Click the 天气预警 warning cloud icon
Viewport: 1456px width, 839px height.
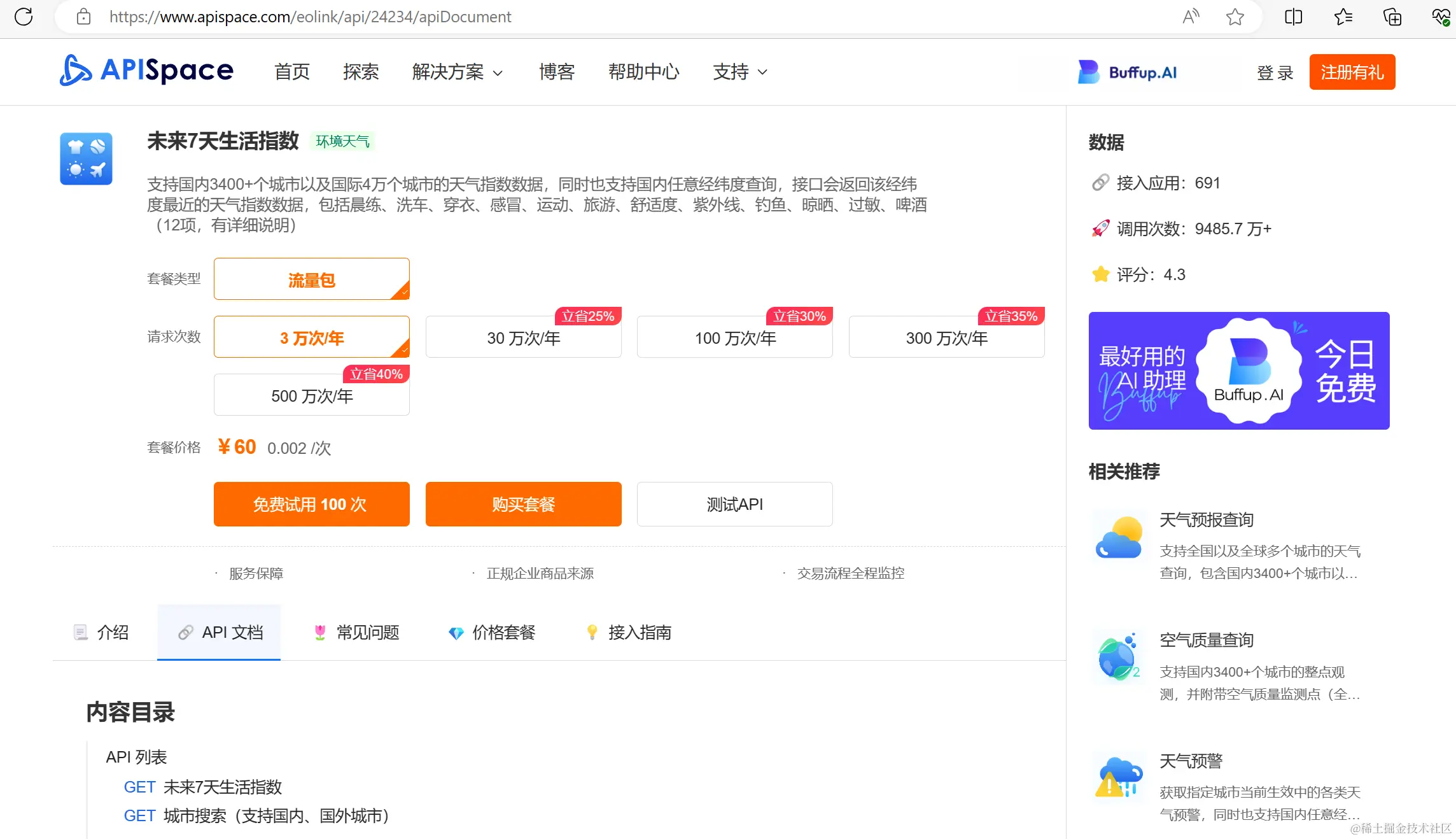click(1118, 777)
